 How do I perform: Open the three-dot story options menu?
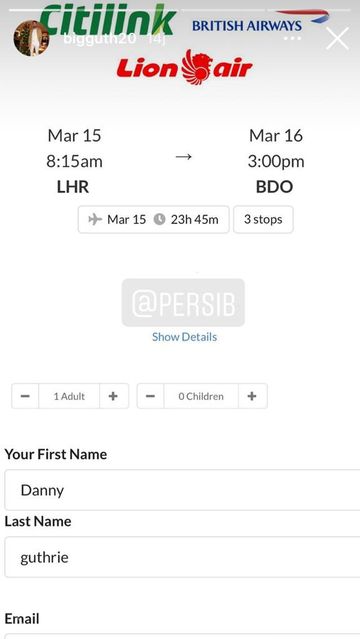coord(292,39)
